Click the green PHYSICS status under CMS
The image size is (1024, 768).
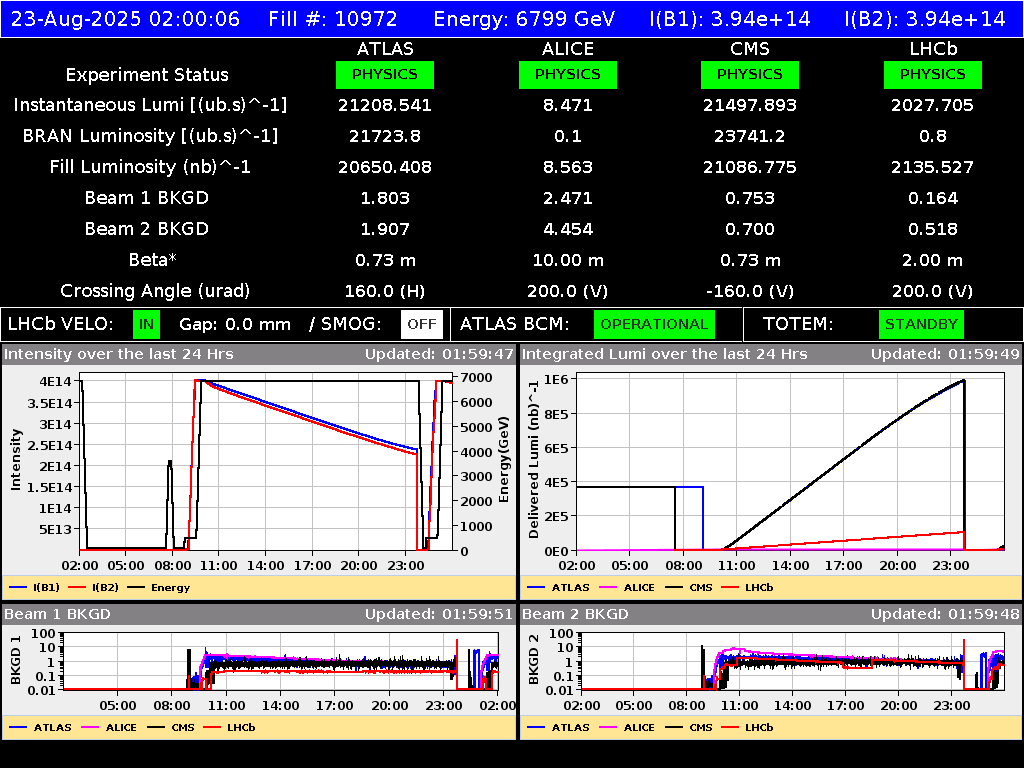750,74
